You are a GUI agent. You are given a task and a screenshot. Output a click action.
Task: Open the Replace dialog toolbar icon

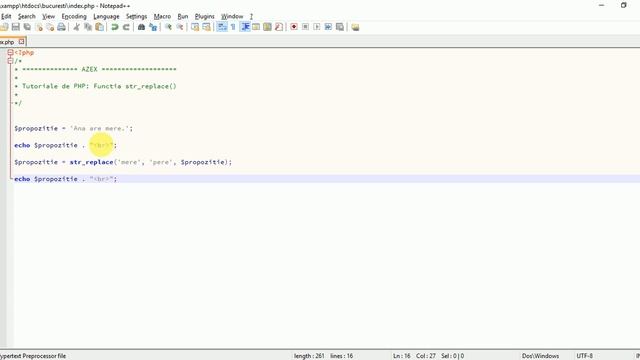(x=153, y=27)
